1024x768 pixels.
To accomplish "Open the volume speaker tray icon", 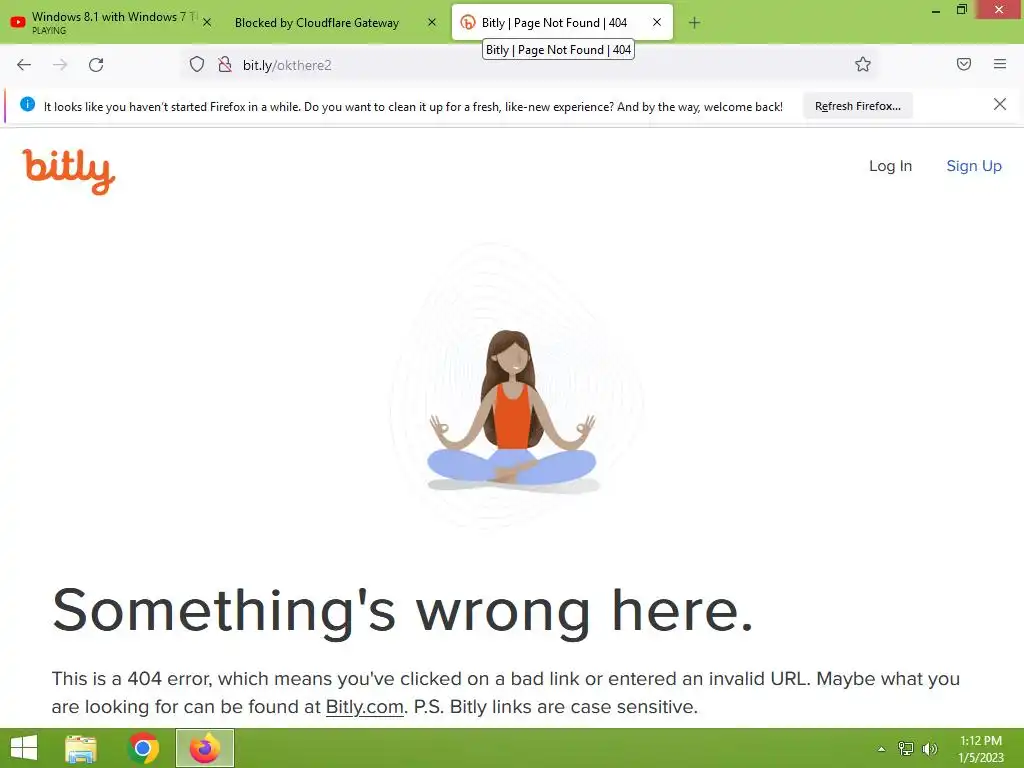I will coord(929,748).
